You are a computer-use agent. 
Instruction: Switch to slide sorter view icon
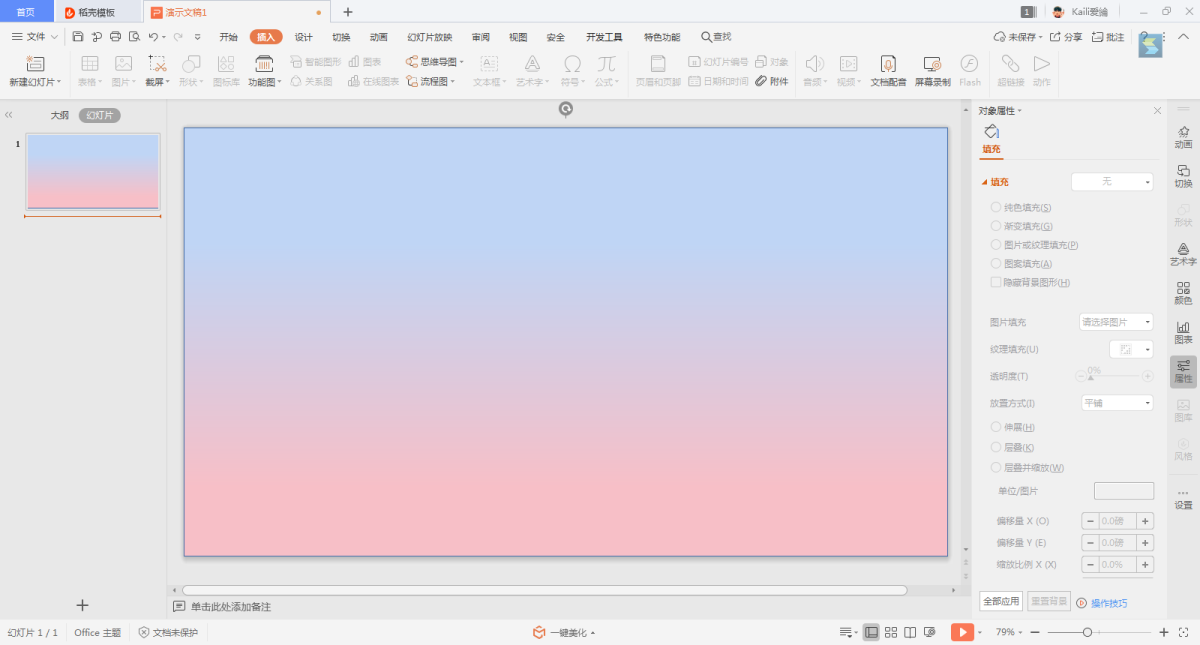[890, 632]
